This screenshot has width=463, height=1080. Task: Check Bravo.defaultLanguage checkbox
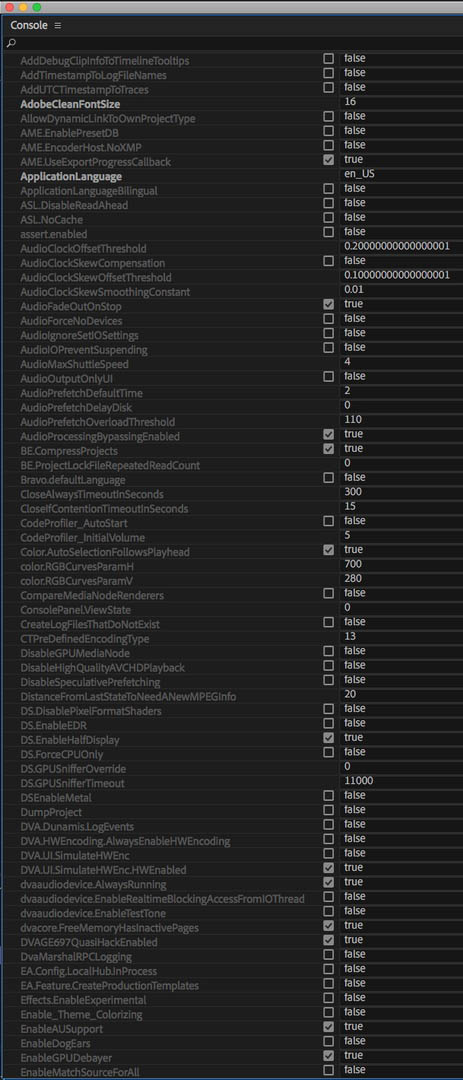coord(329,477)
